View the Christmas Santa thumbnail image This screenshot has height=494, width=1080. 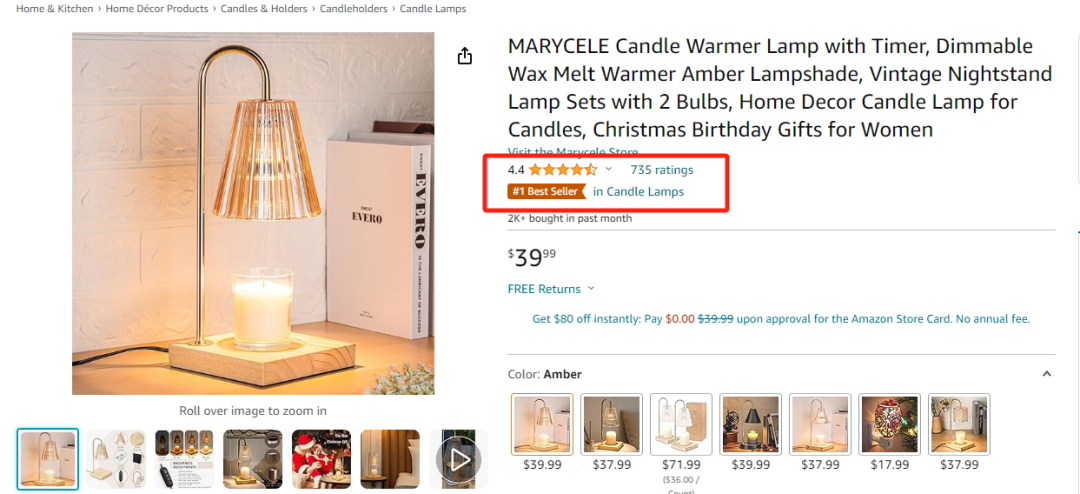321,459
